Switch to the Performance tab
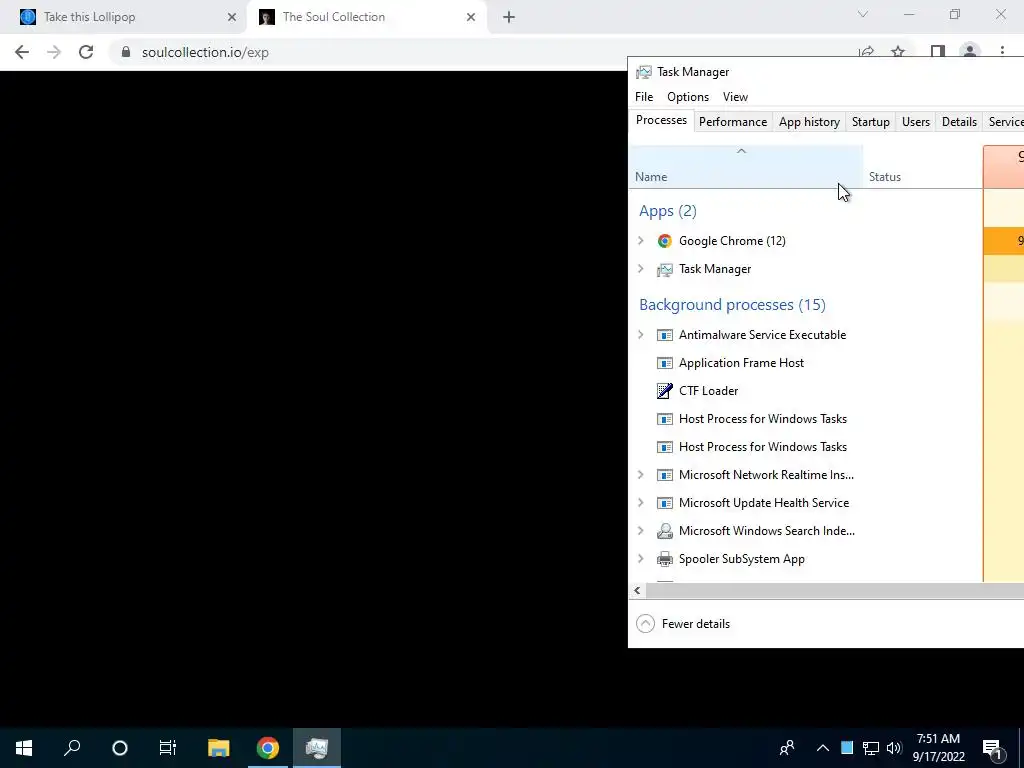 click(x=733, y=121)
